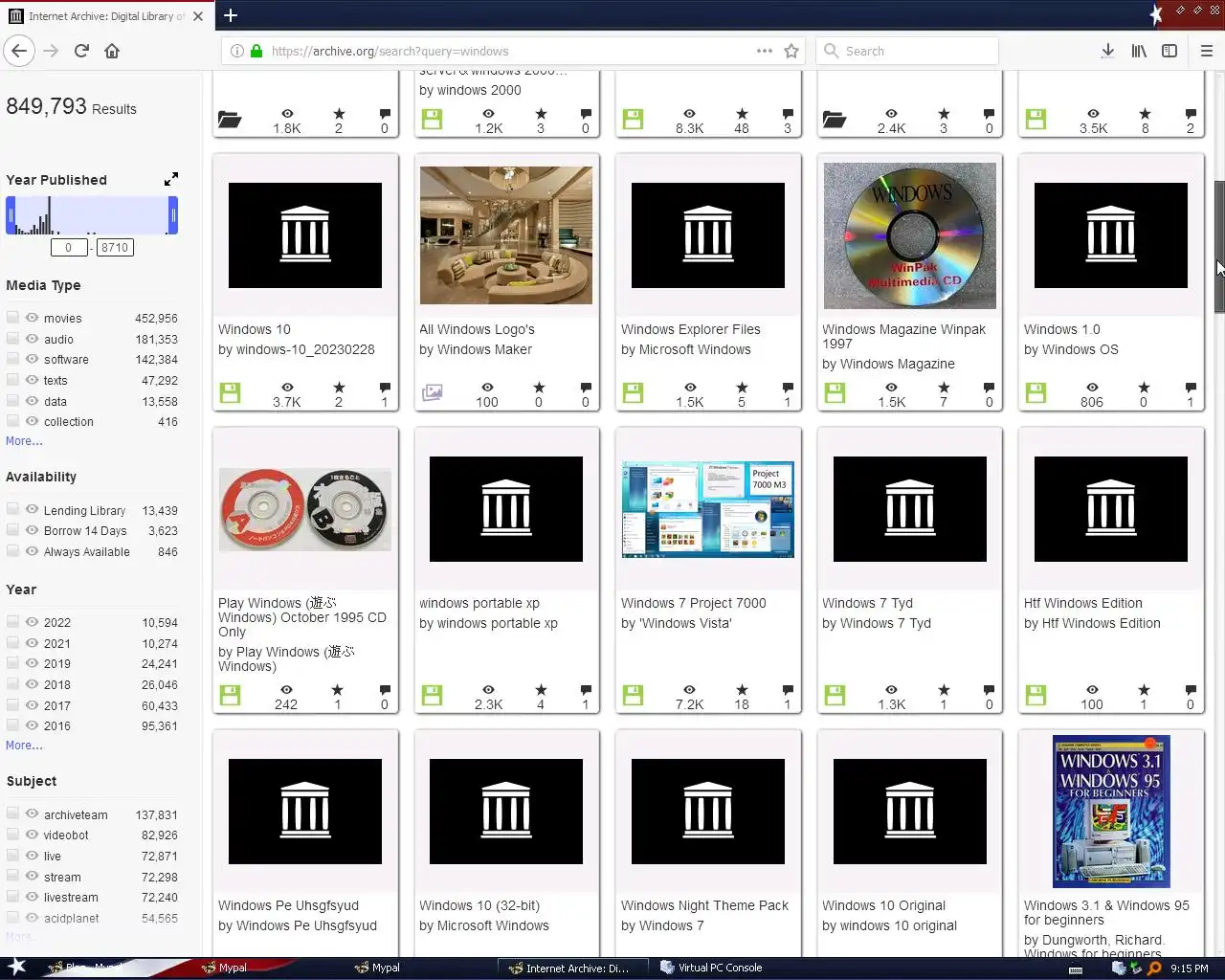Check the Lending Library availability checkbox

[12, 509]
